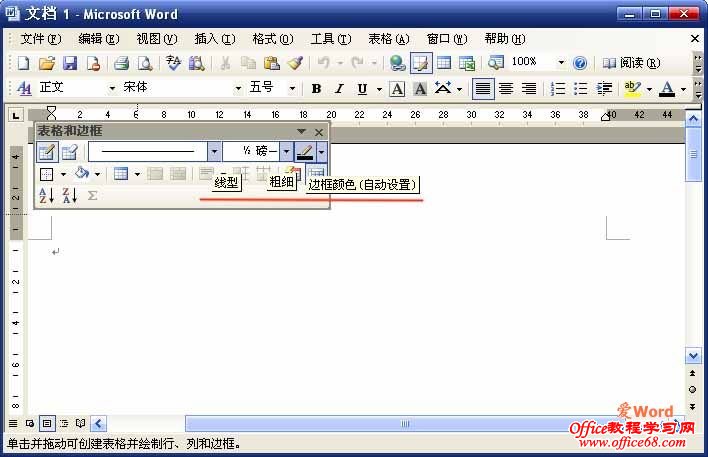Screen dimensions: 708x457
Task: Click the ruler tab selector L
Action: (x=16, y=116)
